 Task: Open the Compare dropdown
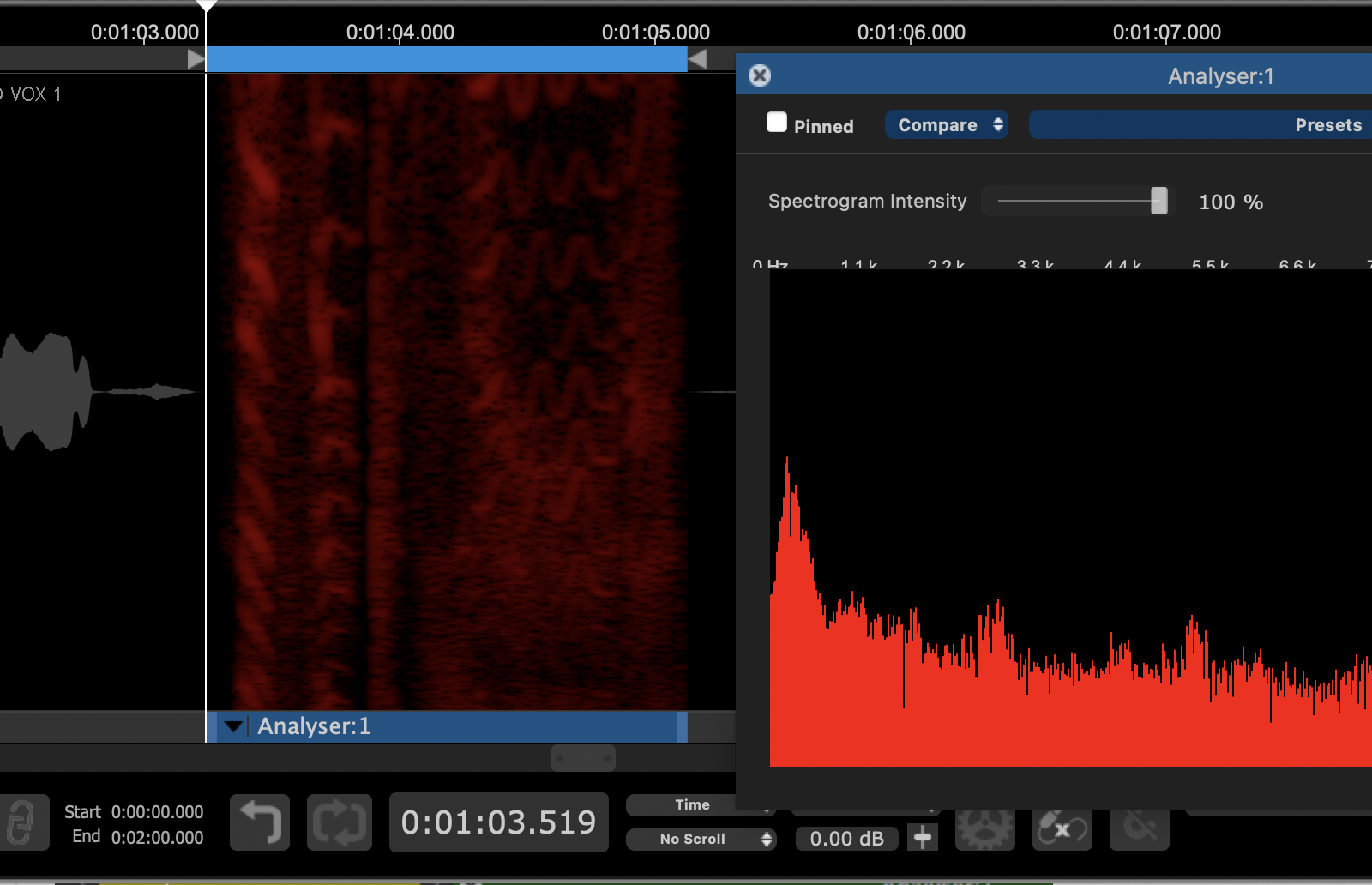click(947, 125)
